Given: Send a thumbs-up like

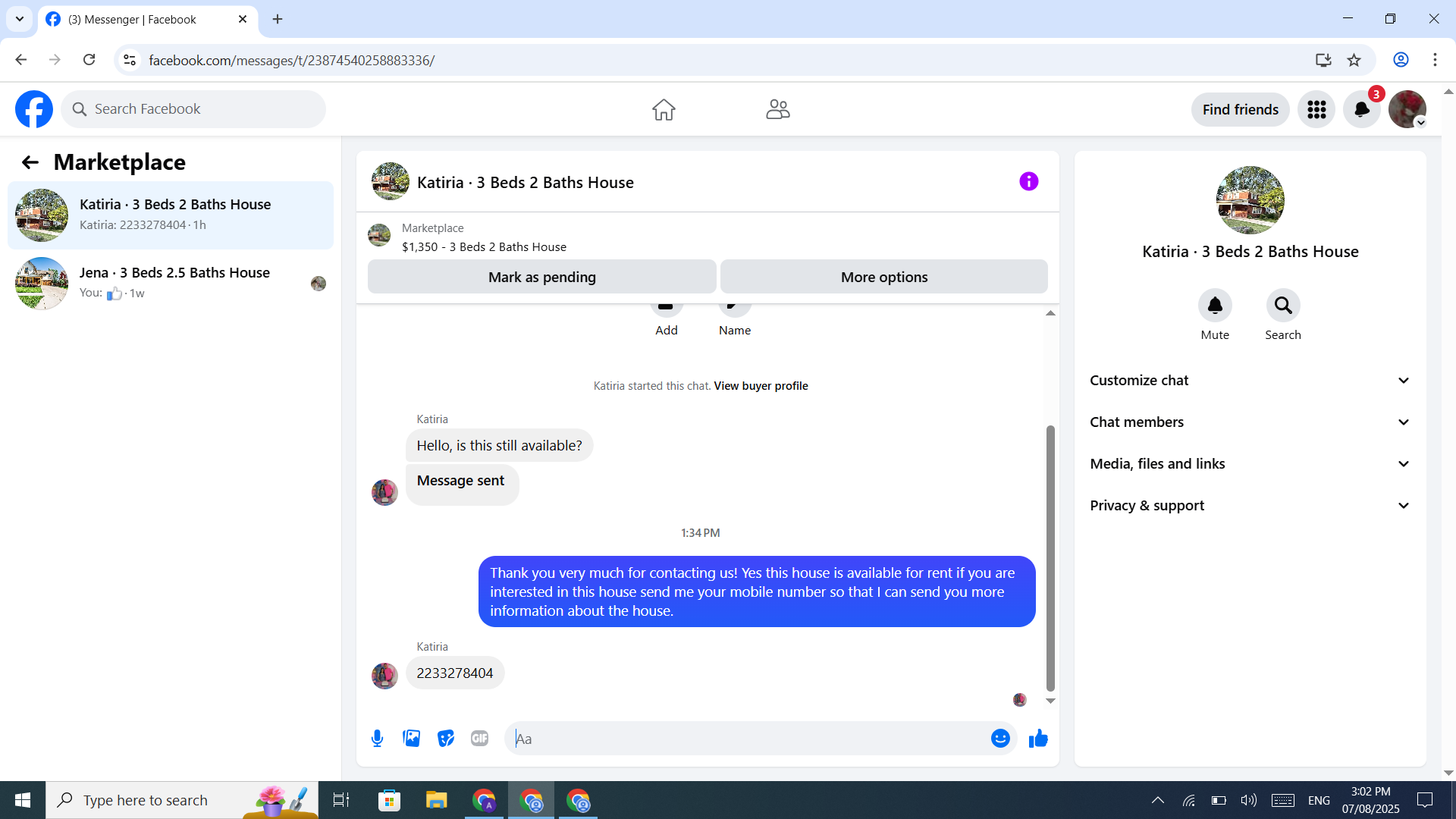Looking at the screenshot, I should (x=1038, y=738).
